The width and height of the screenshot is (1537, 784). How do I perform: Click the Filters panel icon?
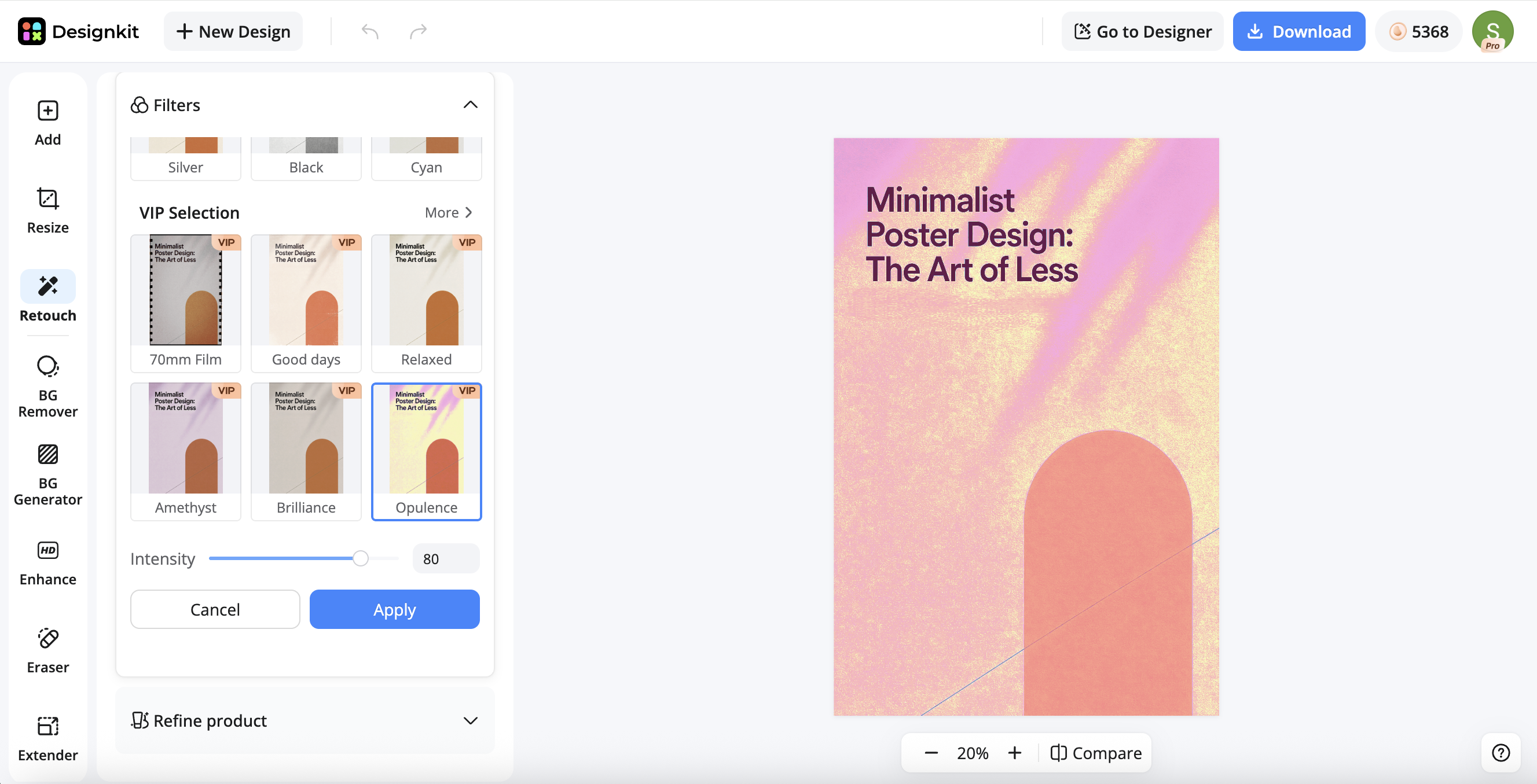pos(139,105)
